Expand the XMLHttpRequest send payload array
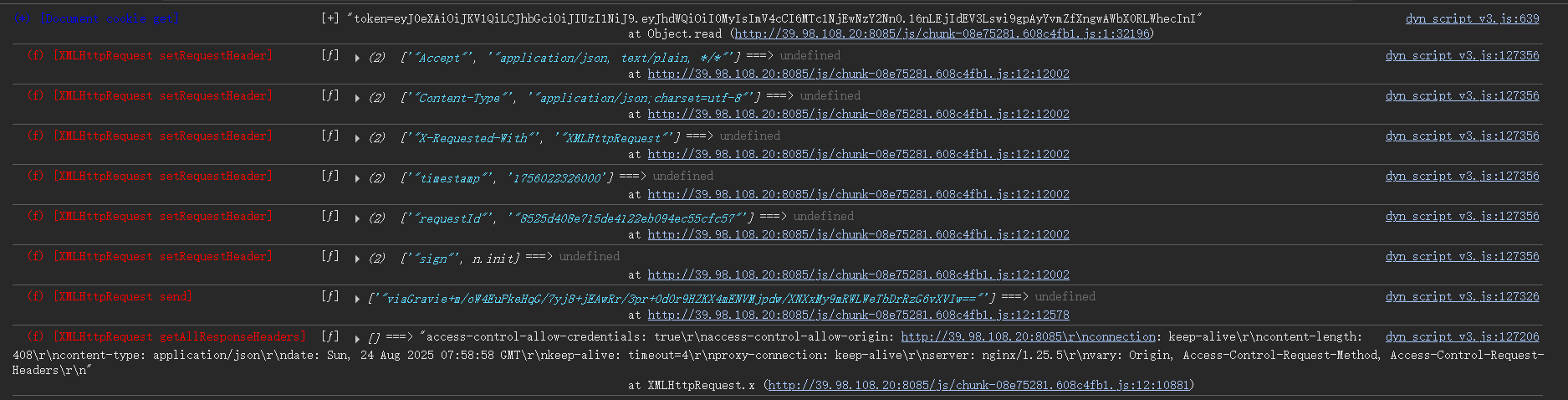Viewport: 1568px width, 400px height. pyautogui.click(x=357, y=299)
